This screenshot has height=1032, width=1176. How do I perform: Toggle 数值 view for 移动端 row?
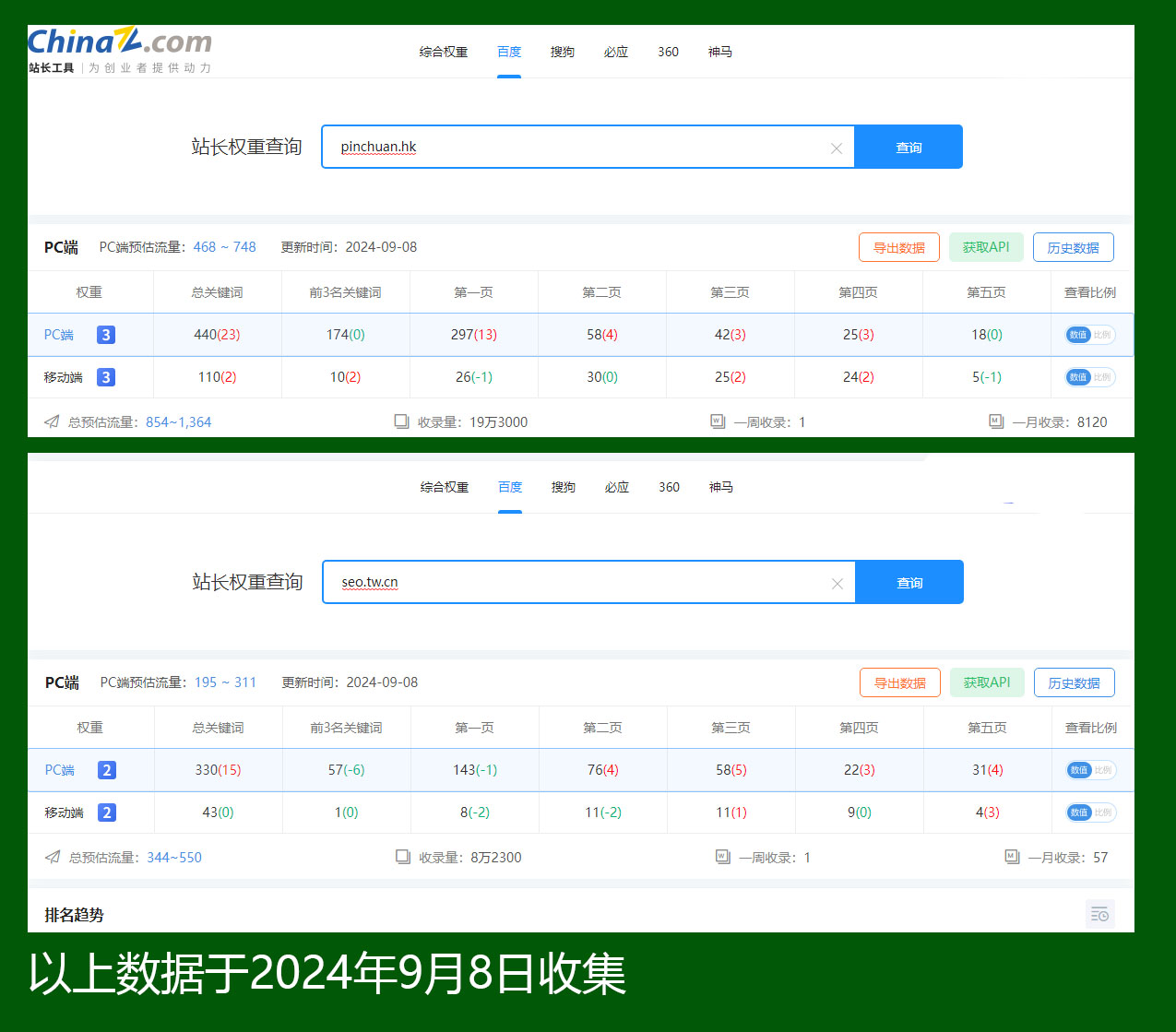coord(1077,377)
